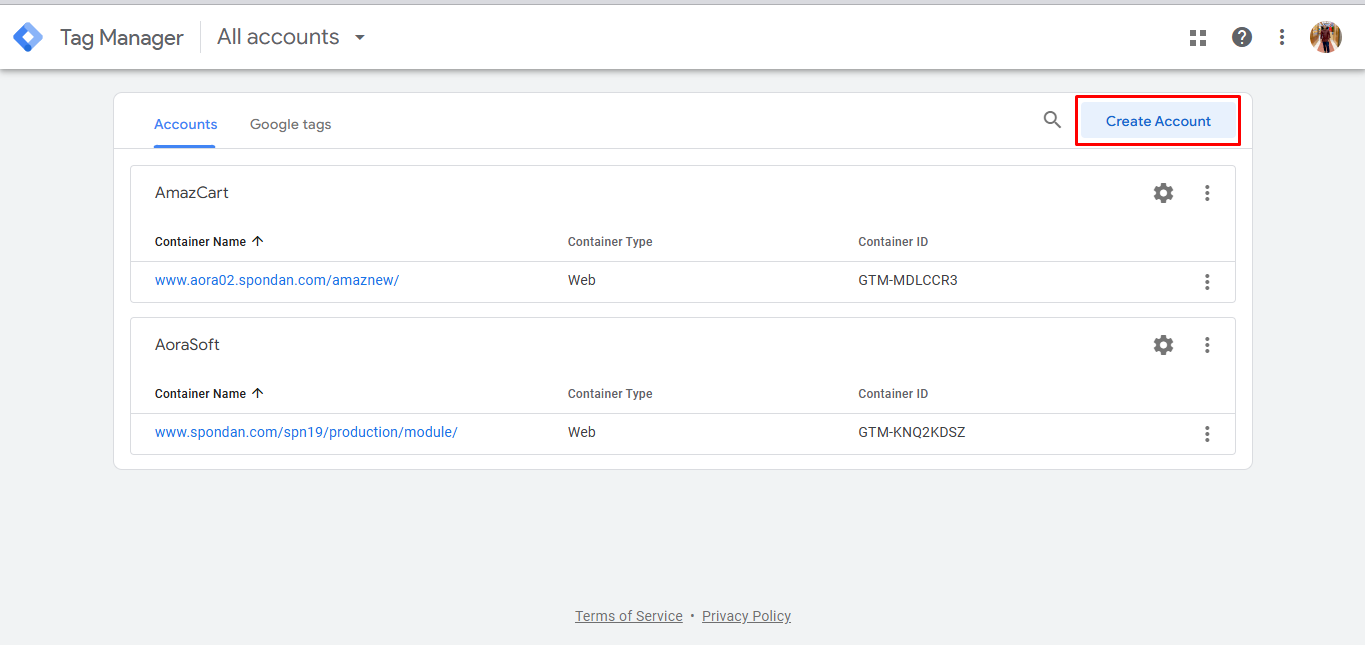Click the GTM-MDLCCR3 container ID
The width and height of the screenshot is (1365, 645).
pyautogui.click(x=908, y=280)
